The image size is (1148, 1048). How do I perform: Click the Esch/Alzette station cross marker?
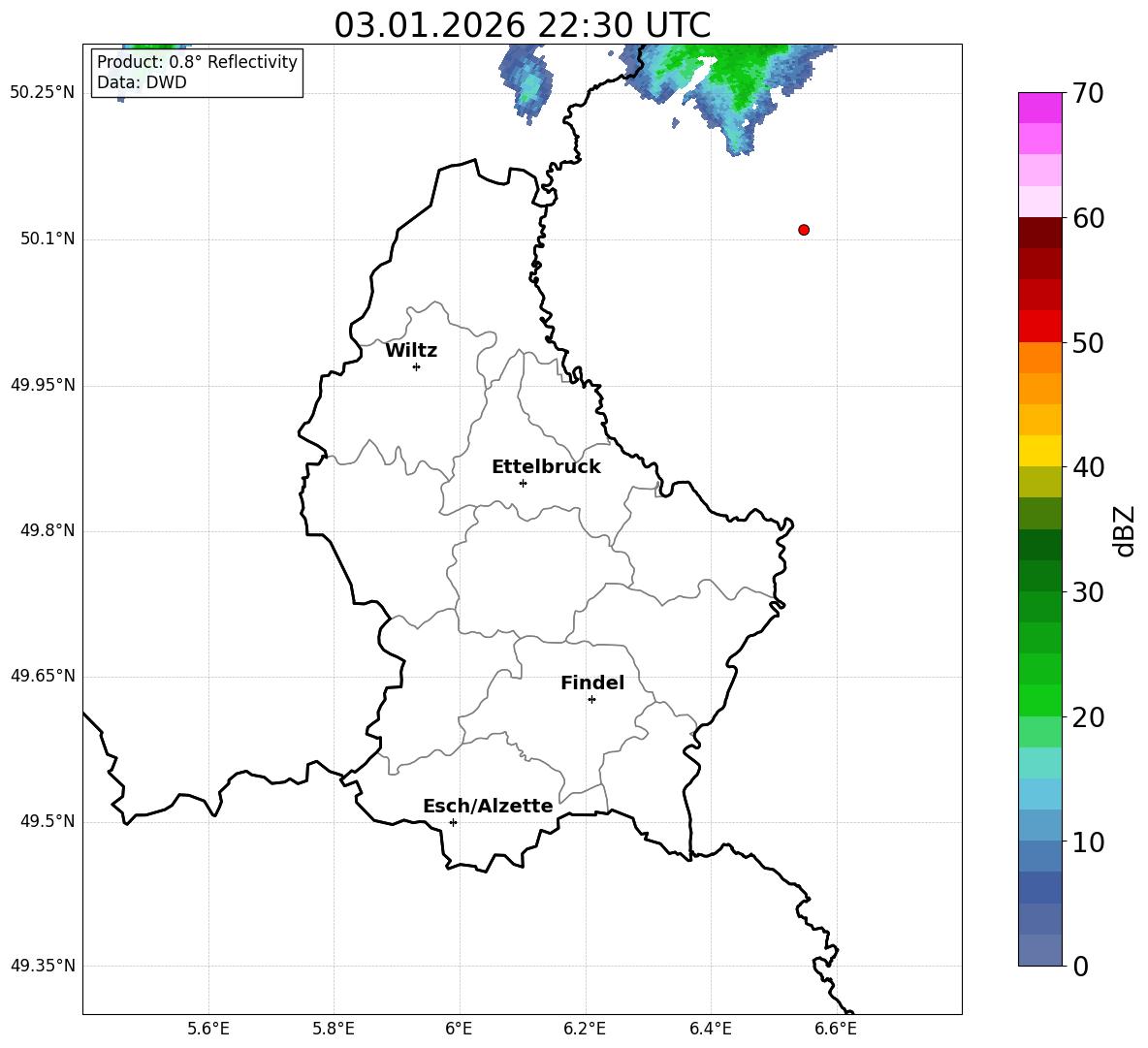453,822
